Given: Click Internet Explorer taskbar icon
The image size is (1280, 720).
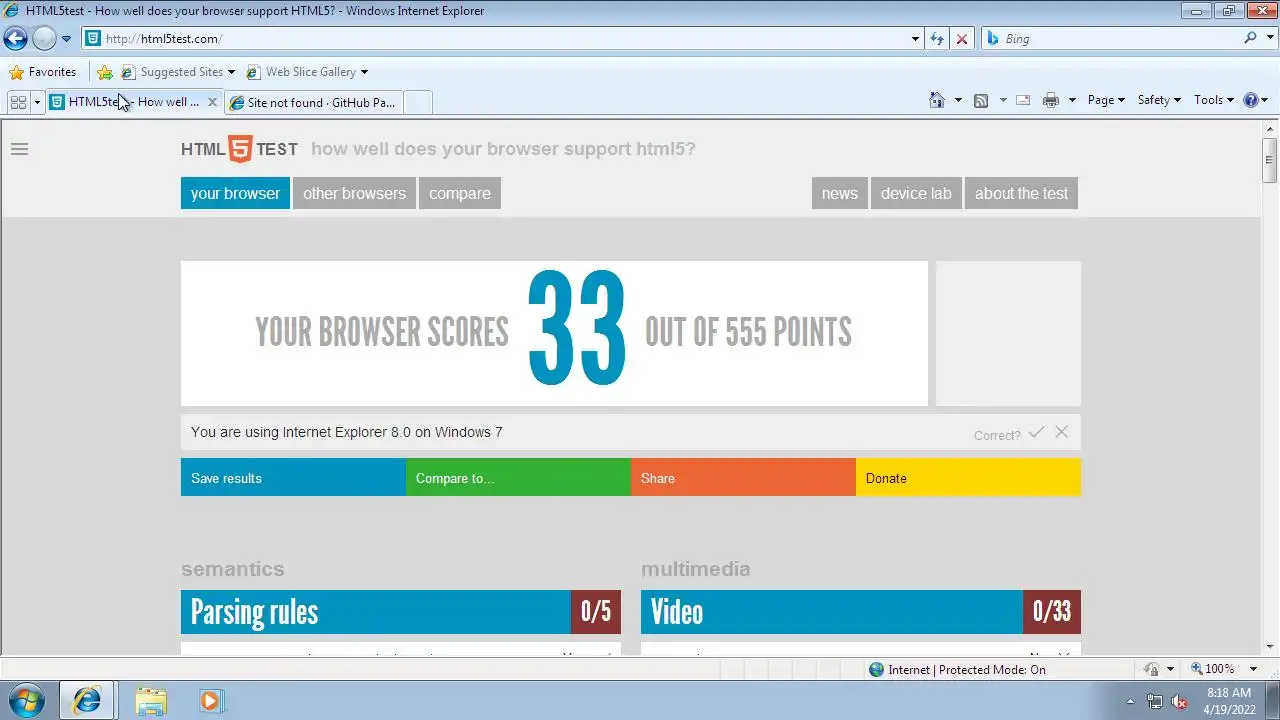Looking at the screenshot, I should click(x=87, y=700).
